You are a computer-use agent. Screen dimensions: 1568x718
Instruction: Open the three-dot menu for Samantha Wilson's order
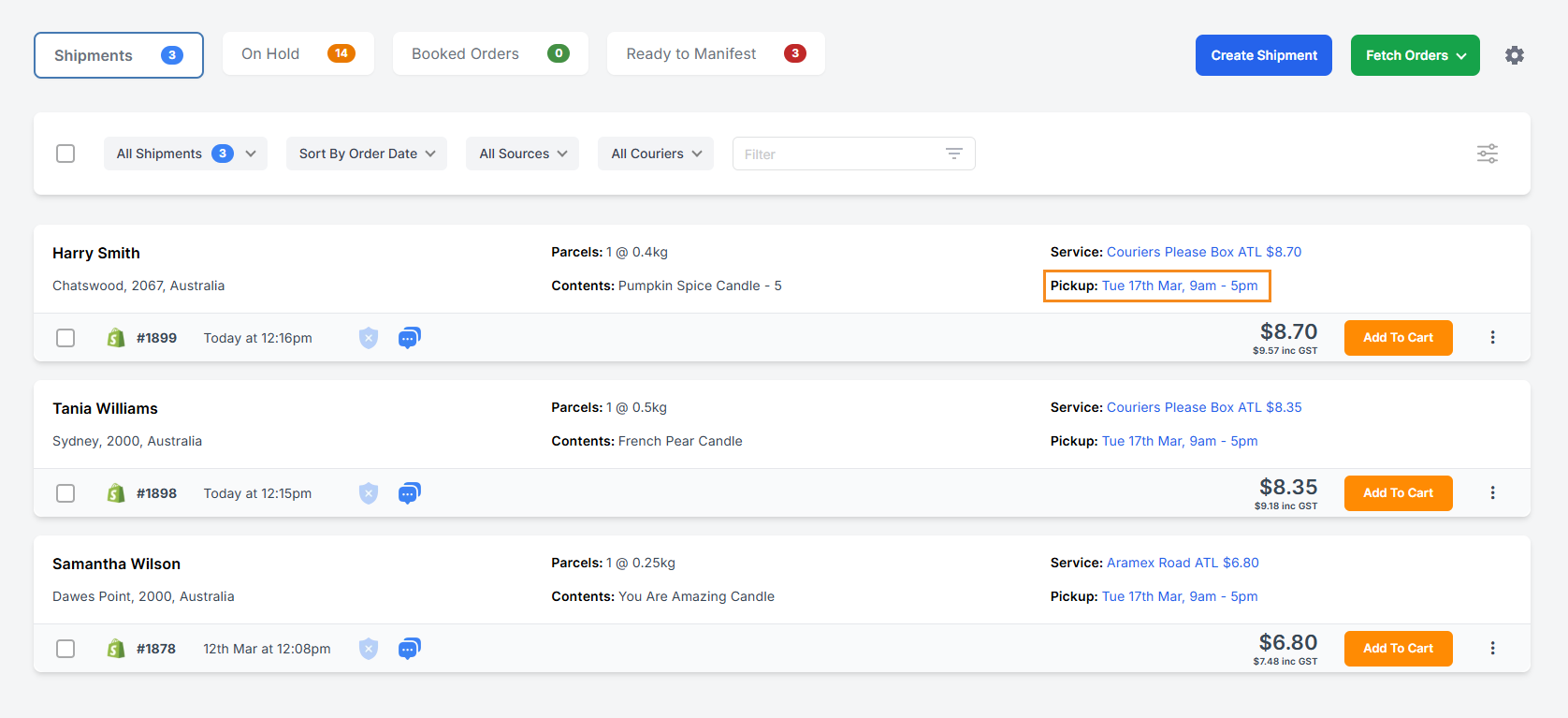click(x=1492, y=649)
